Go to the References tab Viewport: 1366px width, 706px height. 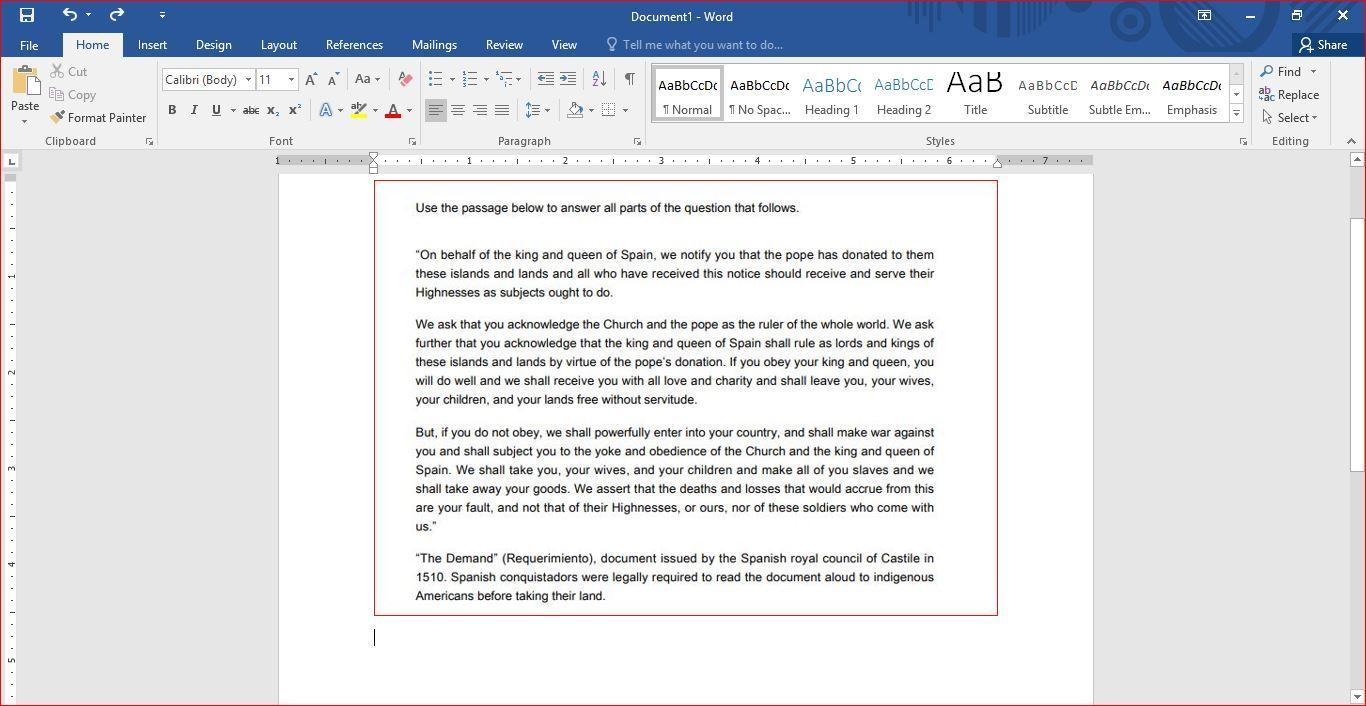354,45
